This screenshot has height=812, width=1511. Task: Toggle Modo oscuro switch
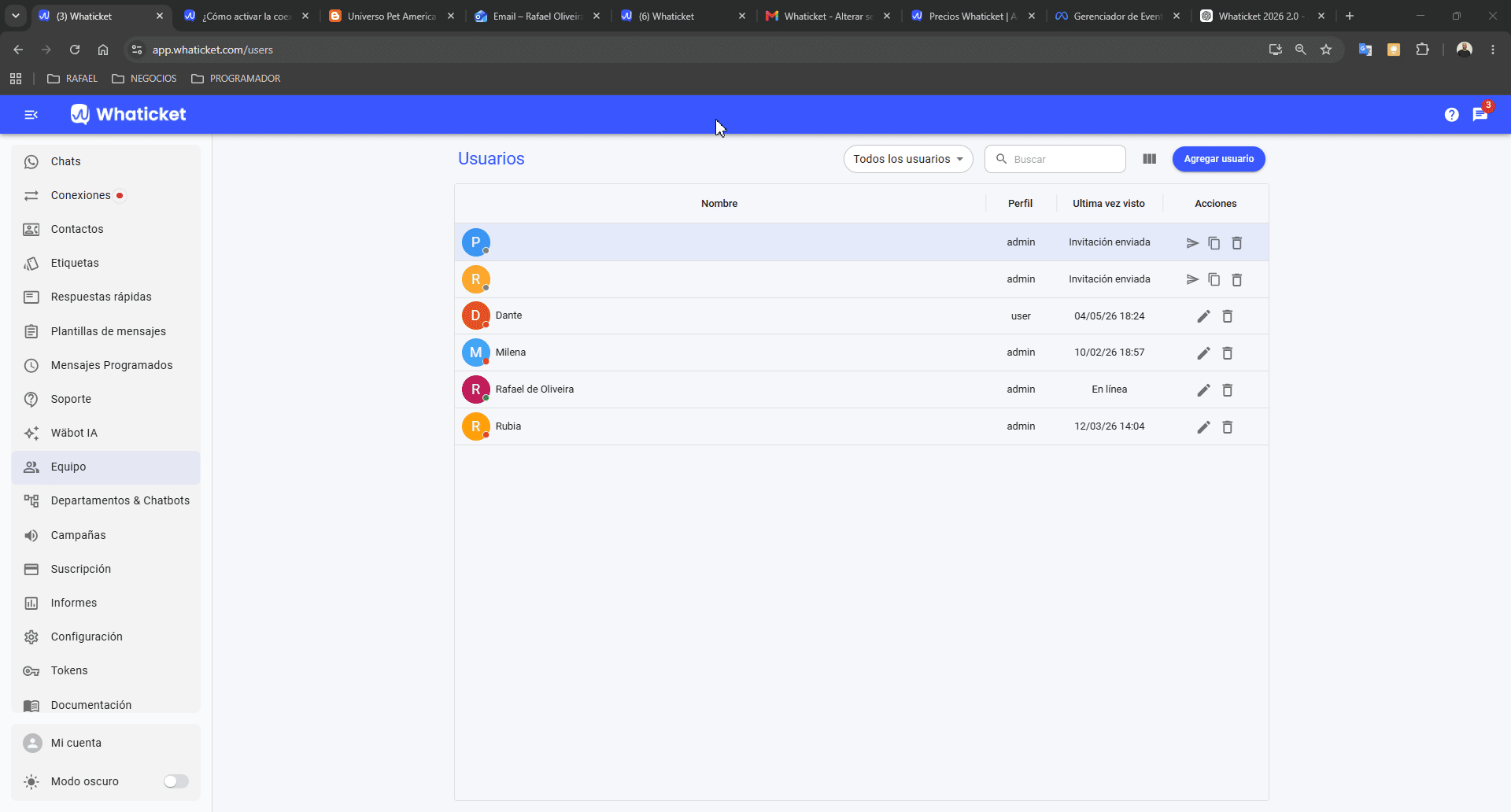click(x=176, y=781)
